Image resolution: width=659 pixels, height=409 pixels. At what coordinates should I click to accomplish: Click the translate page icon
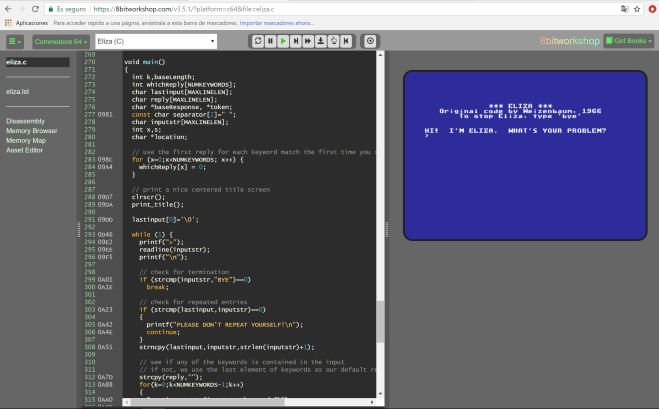[625, 9]
